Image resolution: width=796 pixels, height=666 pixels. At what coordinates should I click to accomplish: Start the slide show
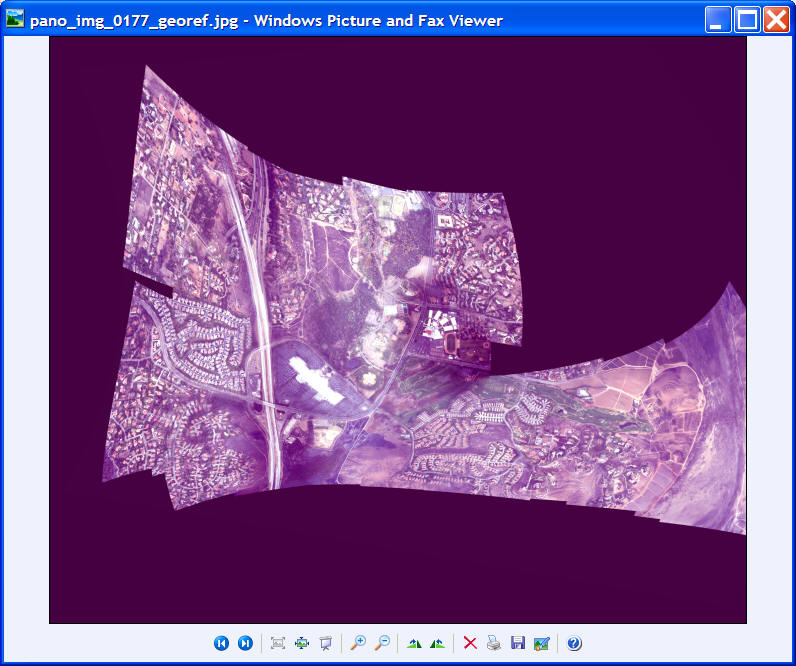point(325,643)
